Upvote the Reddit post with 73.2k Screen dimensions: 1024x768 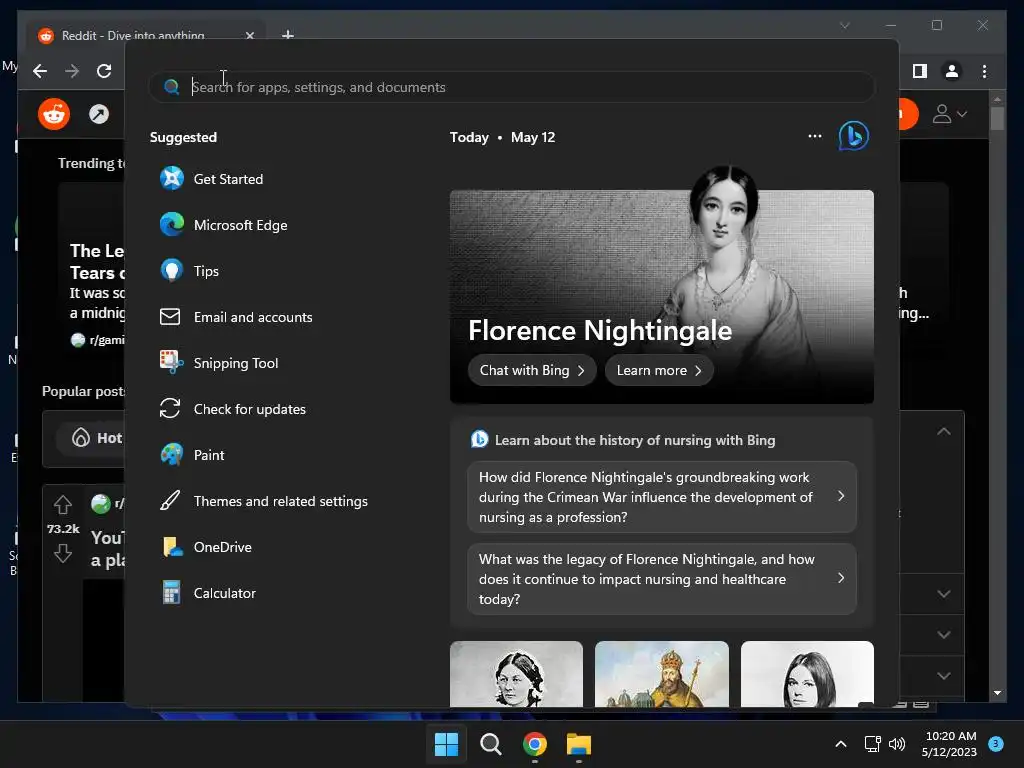63,505
